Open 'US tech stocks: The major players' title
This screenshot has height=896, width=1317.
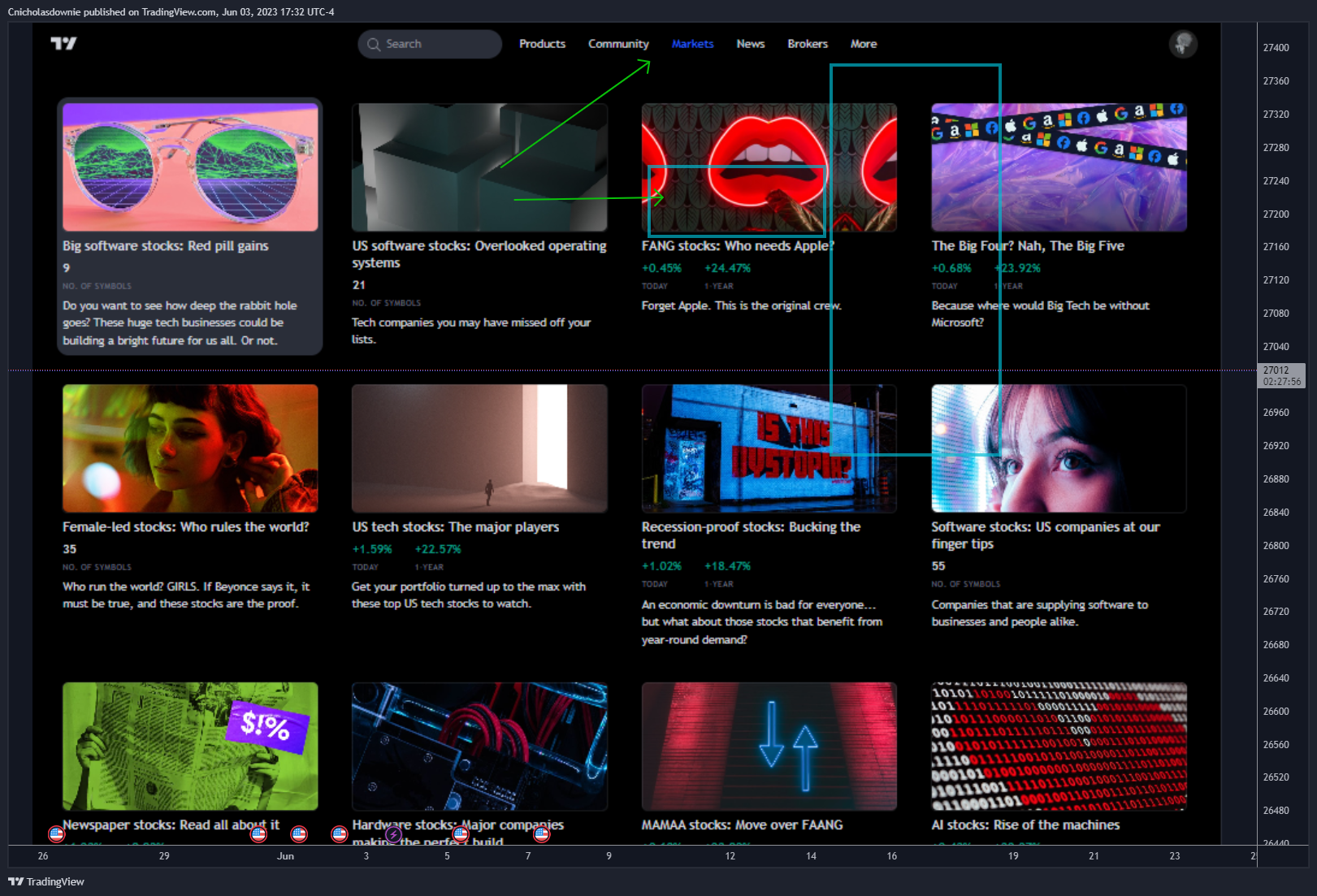(x=456, y=527)
